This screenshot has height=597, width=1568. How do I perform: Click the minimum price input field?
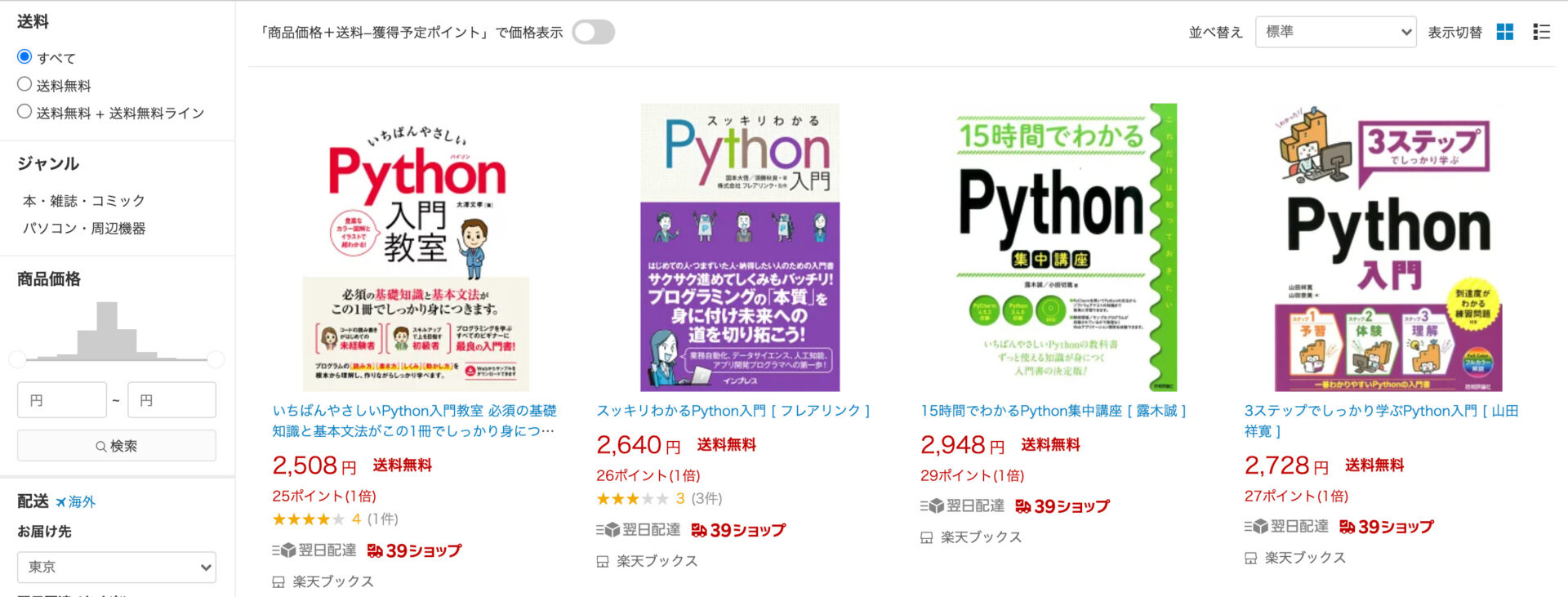62,400
